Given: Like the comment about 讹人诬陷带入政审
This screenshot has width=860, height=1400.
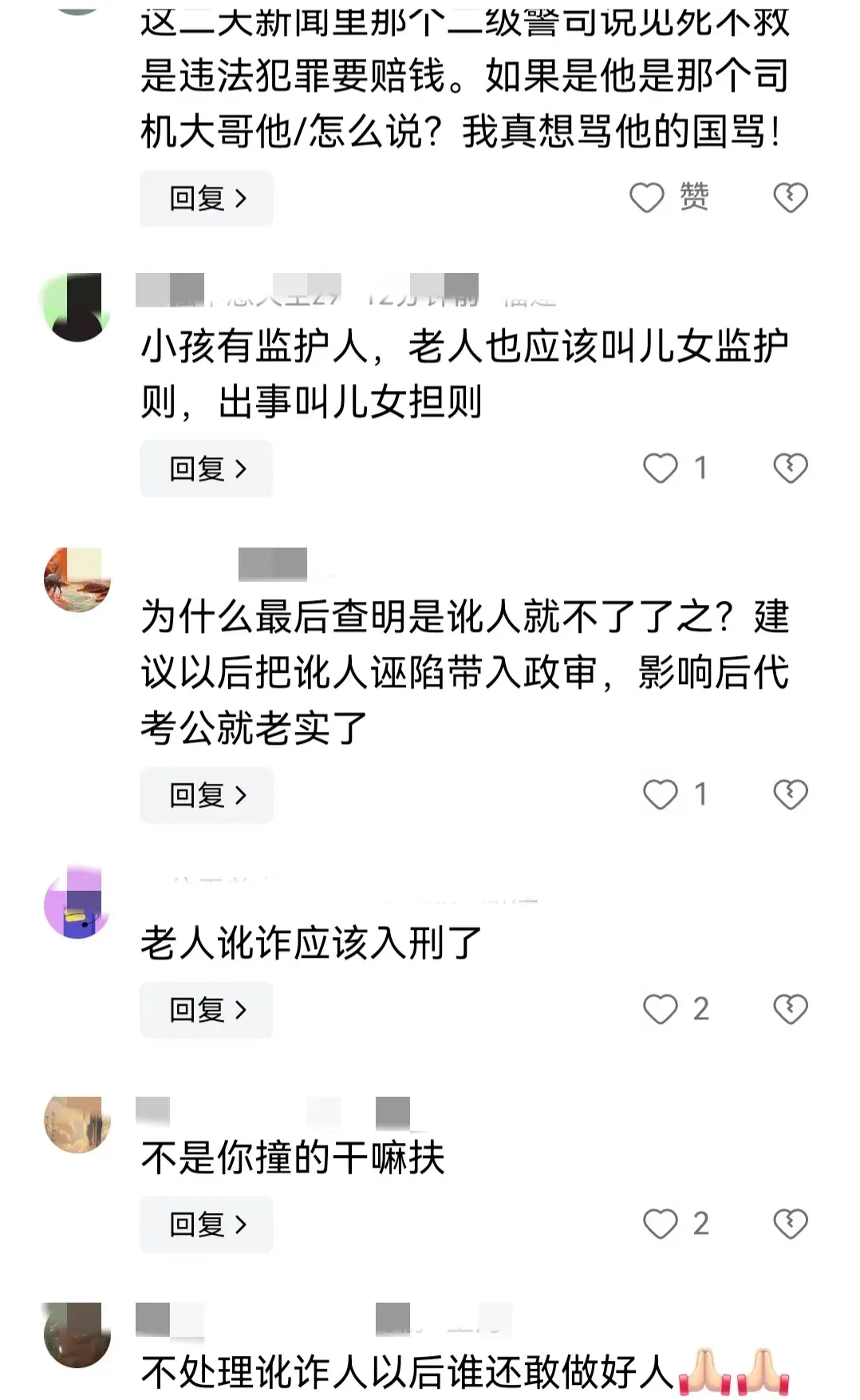Looking at the screenshot, I should coord(661,795).
